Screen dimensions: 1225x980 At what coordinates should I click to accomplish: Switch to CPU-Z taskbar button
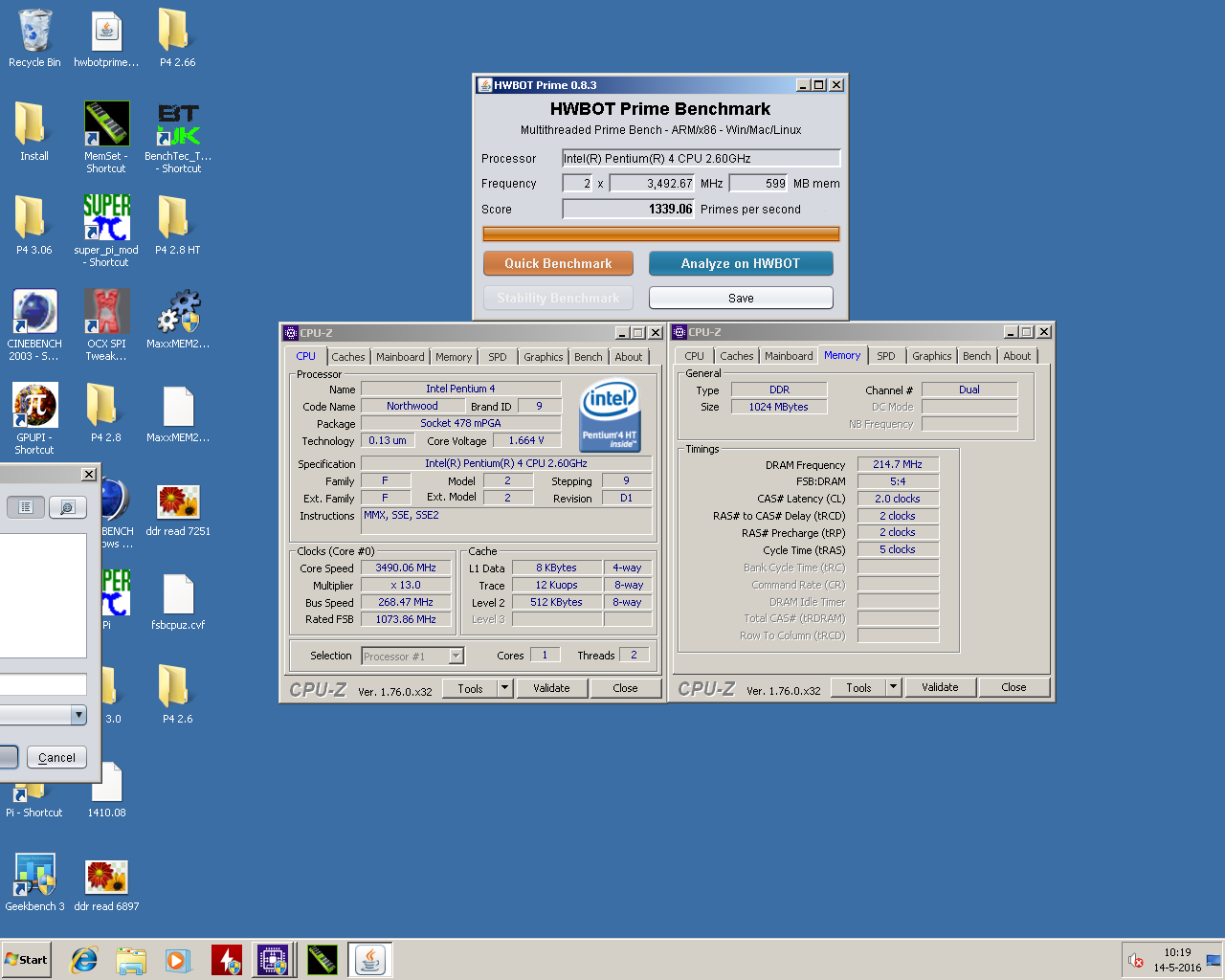pos(273,960)
